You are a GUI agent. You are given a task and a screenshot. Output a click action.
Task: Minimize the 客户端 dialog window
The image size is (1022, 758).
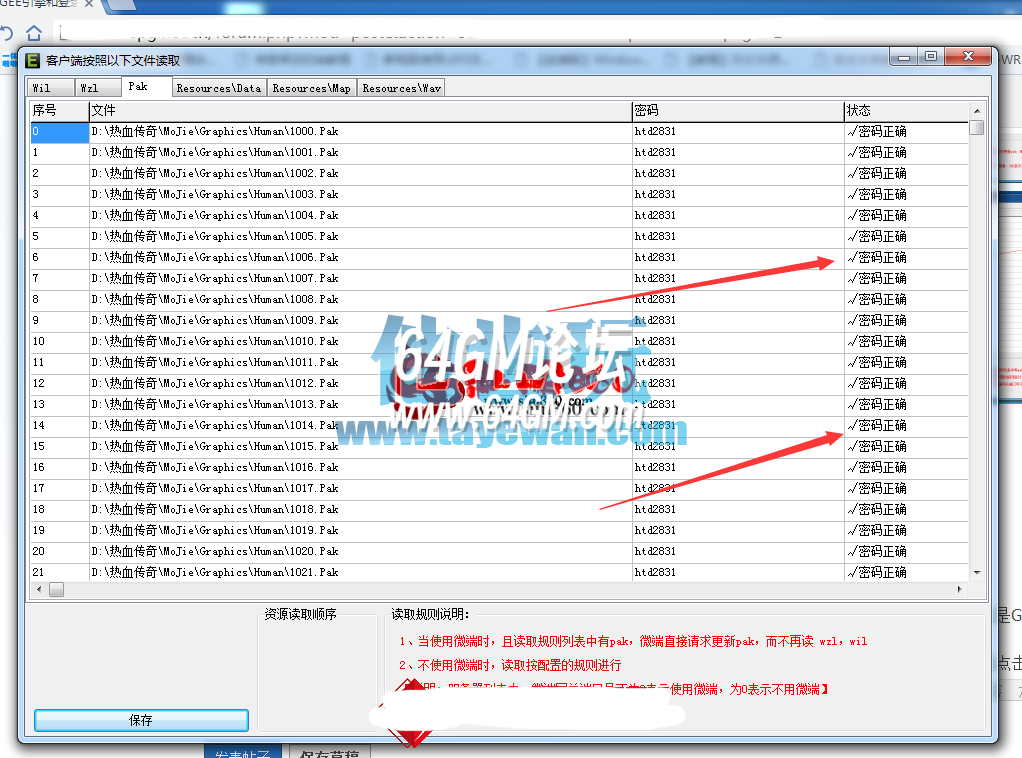tap(903, 57)
